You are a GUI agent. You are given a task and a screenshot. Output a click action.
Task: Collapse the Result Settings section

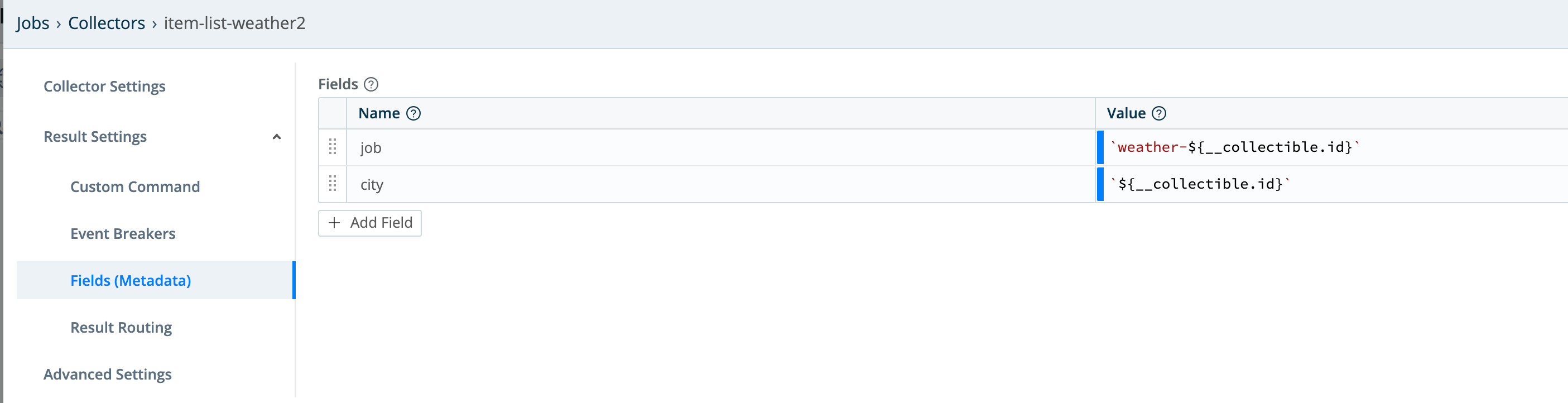tap(277, 137)
